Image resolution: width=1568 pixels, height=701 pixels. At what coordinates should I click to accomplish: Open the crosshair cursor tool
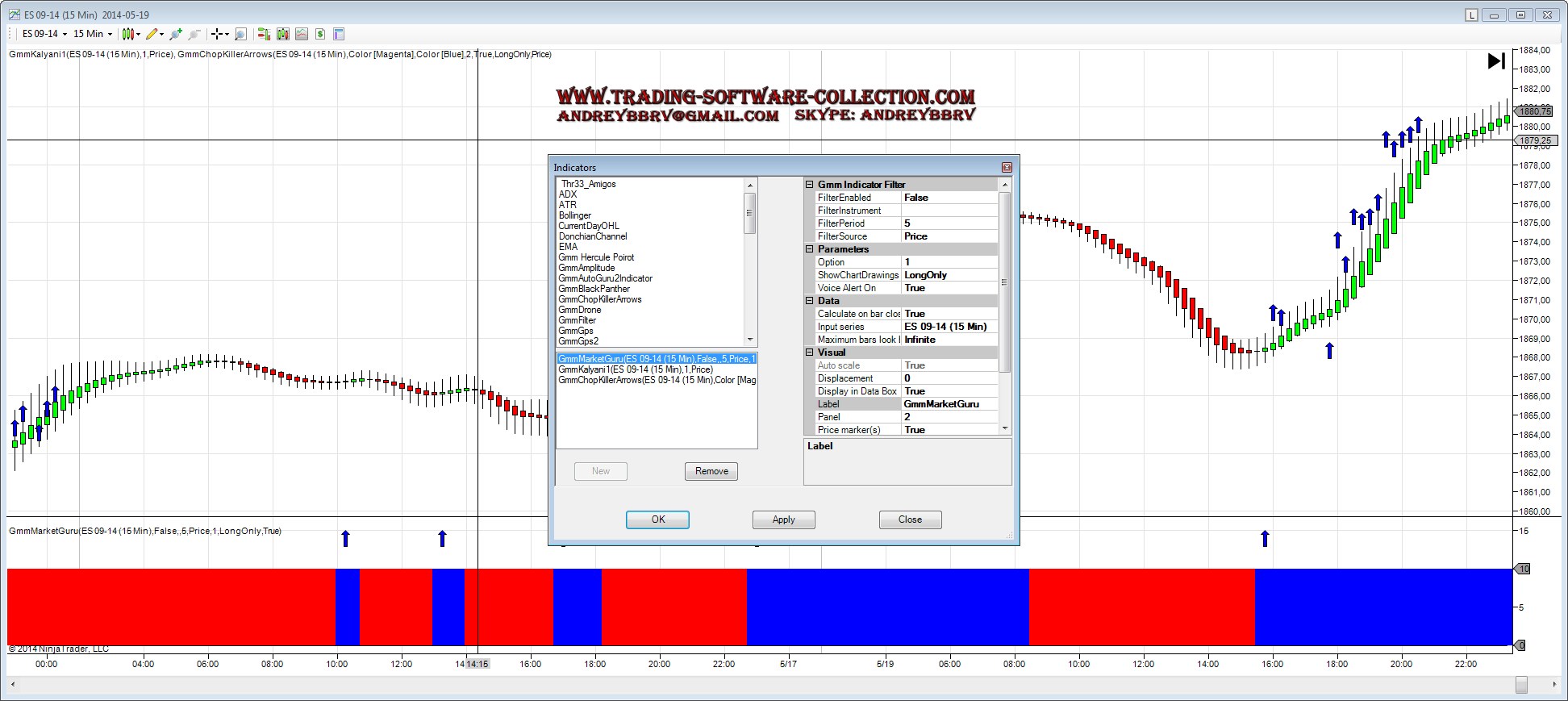217,34
